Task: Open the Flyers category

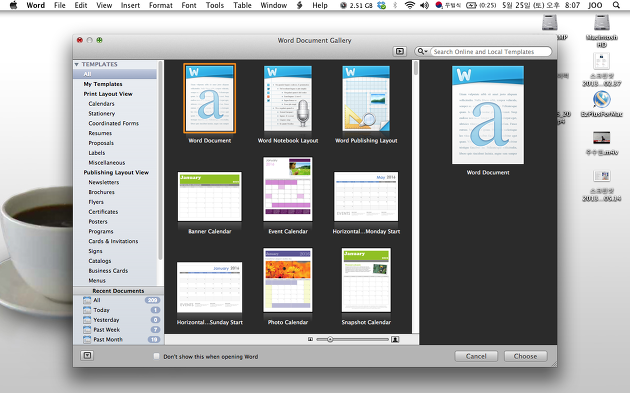Action: [96, 202]
